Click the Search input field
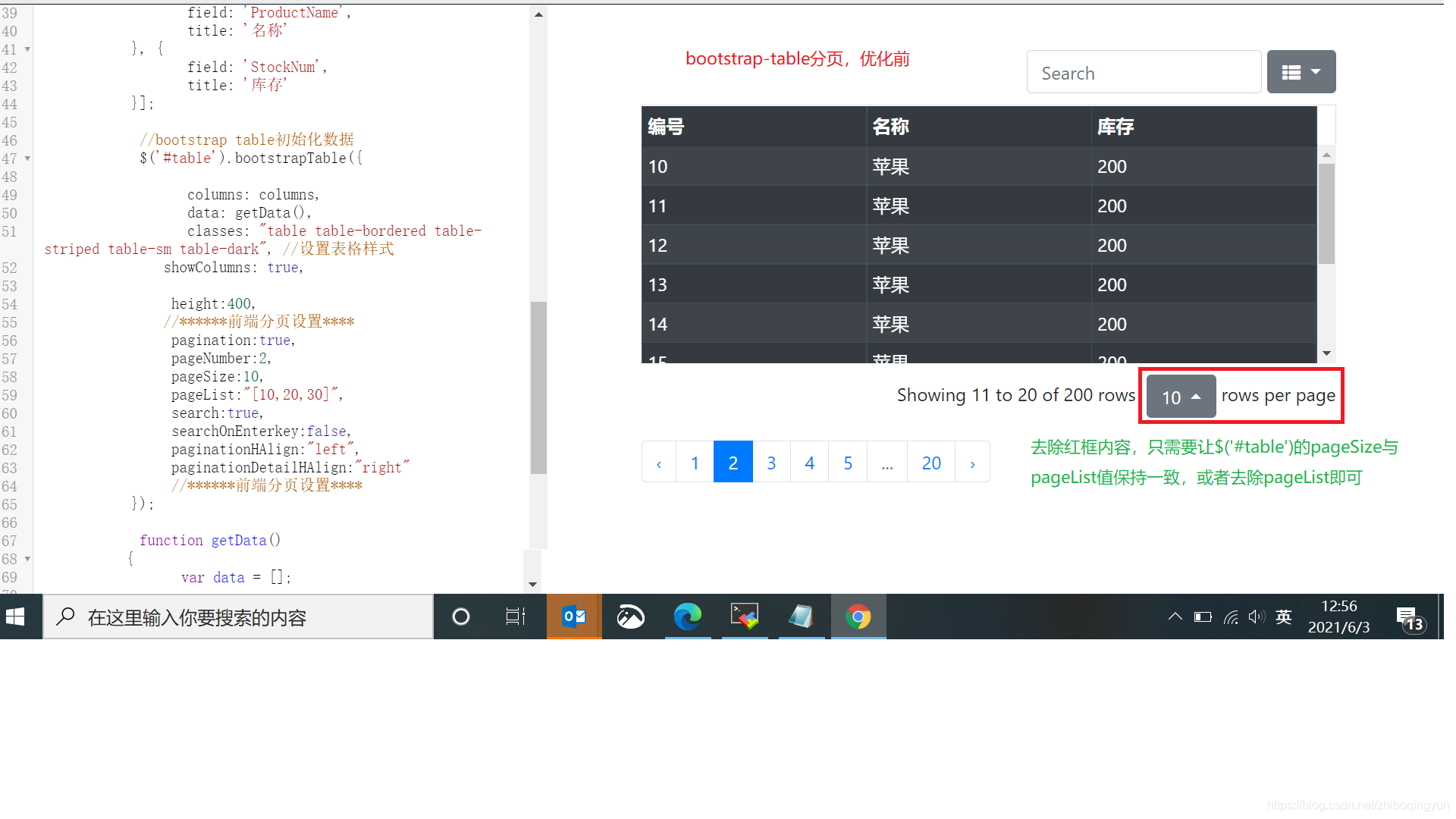 1144,72
